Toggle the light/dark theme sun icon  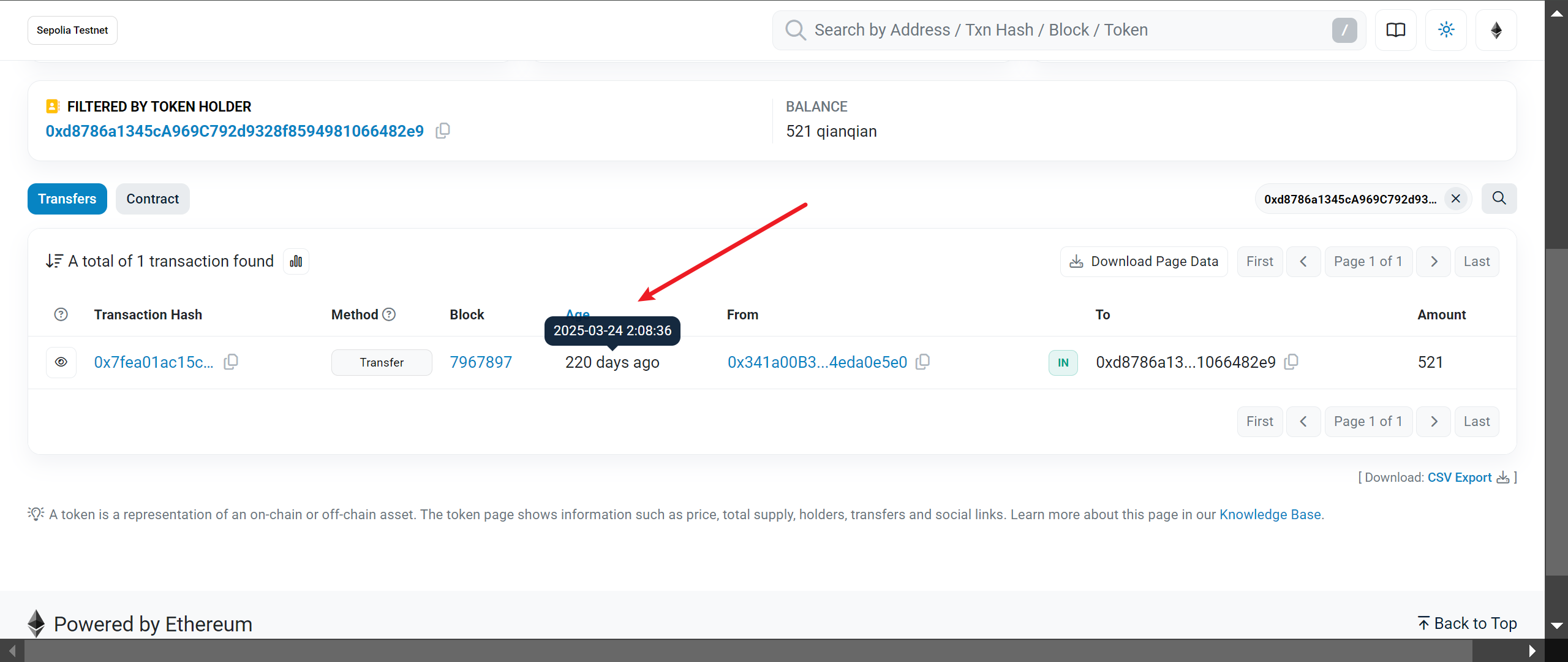coord(1446,30)
